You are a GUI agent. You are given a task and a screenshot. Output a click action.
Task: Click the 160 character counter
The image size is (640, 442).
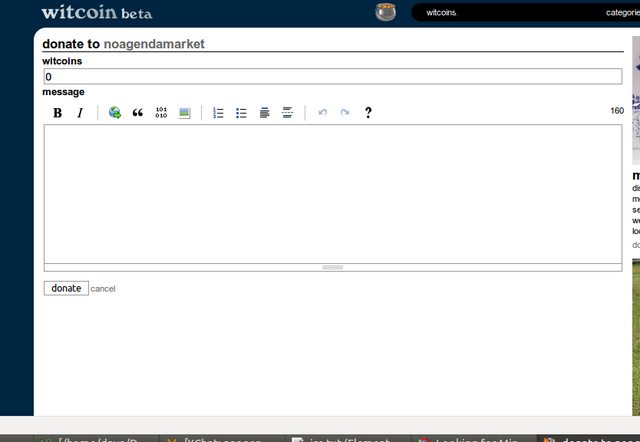(x=617, y=111)
